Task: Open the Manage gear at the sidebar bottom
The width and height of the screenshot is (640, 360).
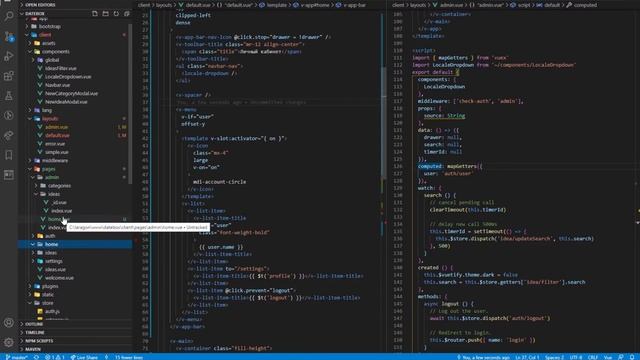Action: coord(9,342)
